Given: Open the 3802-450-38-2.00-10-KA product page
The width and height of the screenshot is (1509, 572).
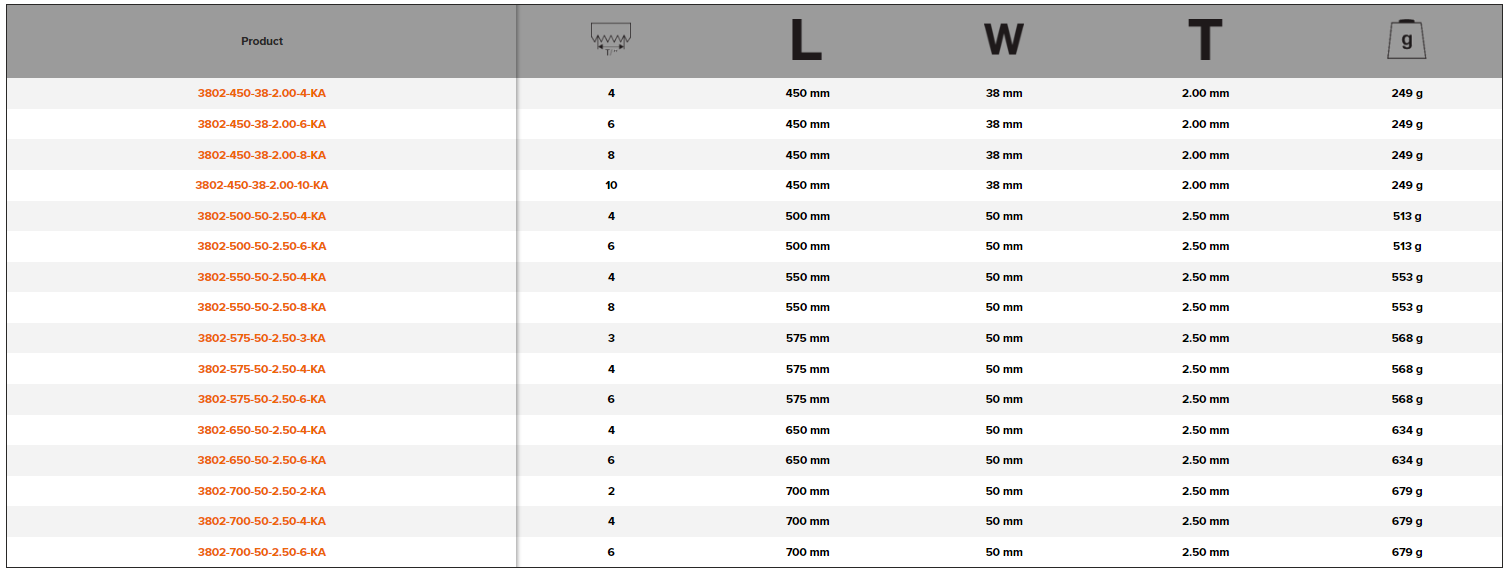Looking at the screenshot, I should (262, 186).
